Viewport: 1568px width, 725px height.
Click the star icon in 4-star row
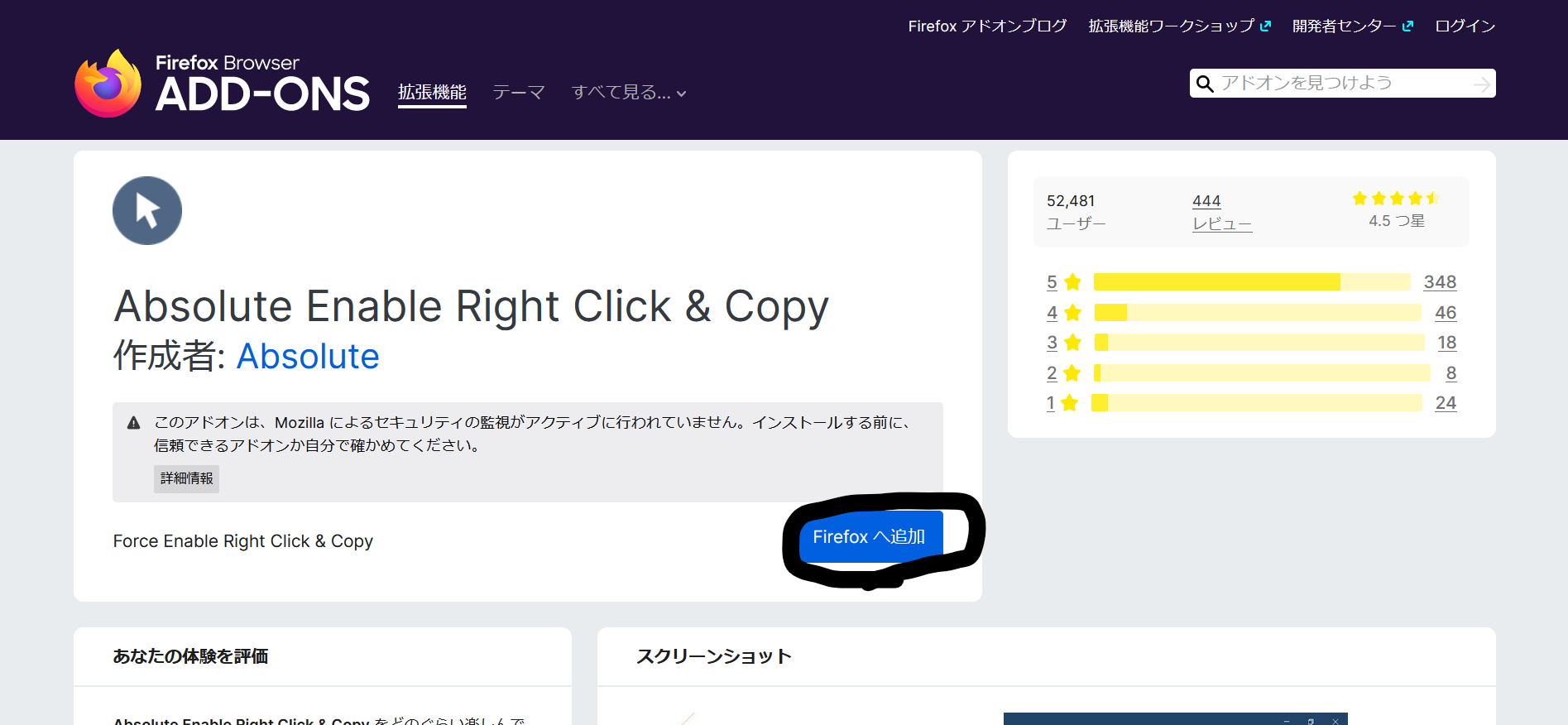click(x=1072, y=313)
